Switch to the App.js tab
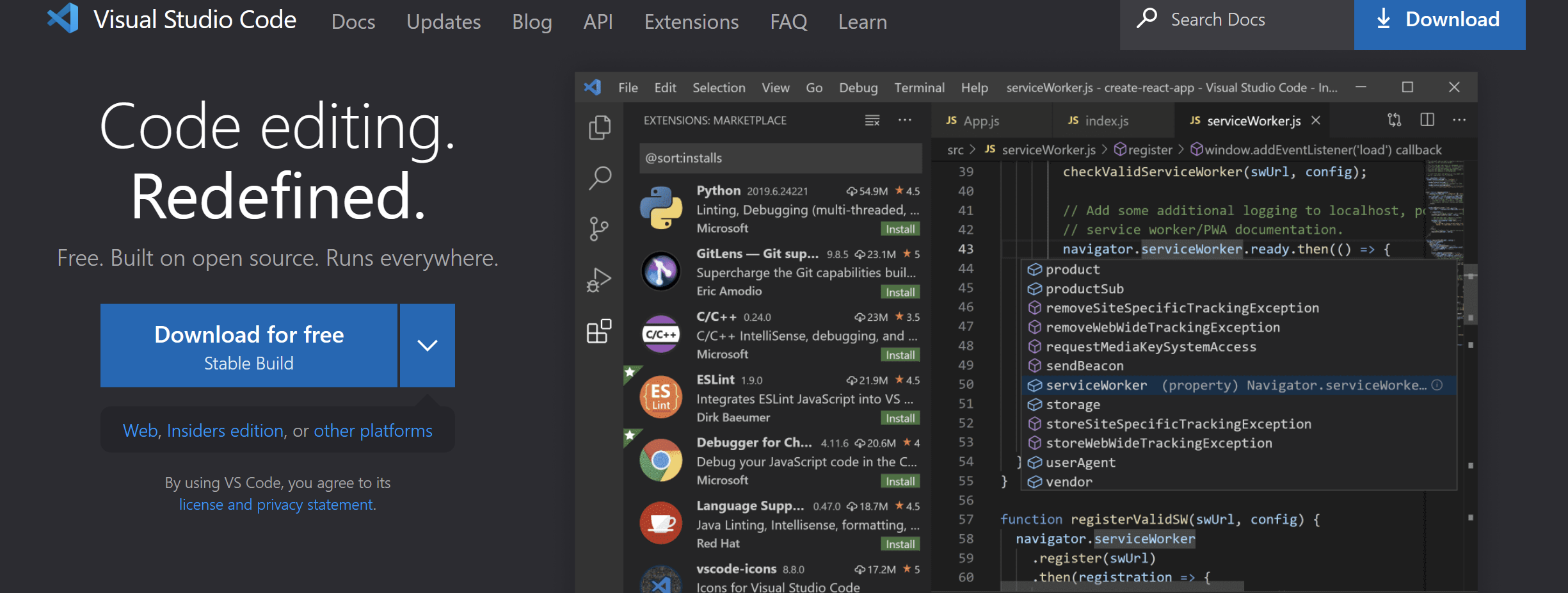Screen dimensions: 1568x593 (991, 120)
